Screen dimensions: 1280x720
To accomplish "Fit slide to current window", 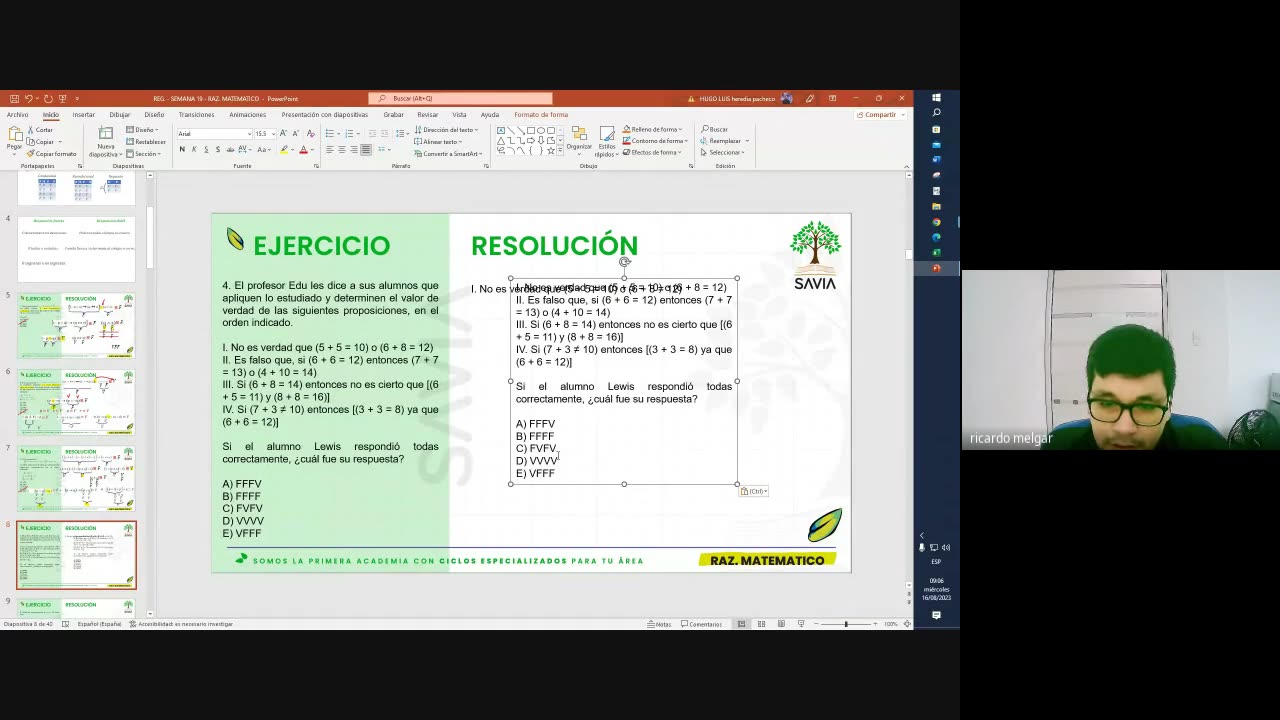I will (907, 624).
